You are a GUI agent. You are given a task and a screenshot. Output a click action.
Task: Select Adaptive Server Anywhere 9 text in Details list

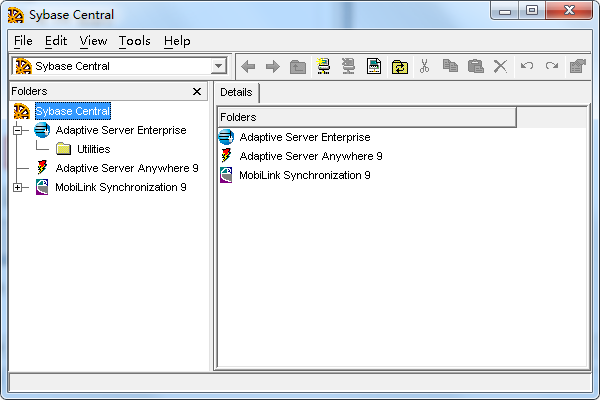click(x=311, y=156)
